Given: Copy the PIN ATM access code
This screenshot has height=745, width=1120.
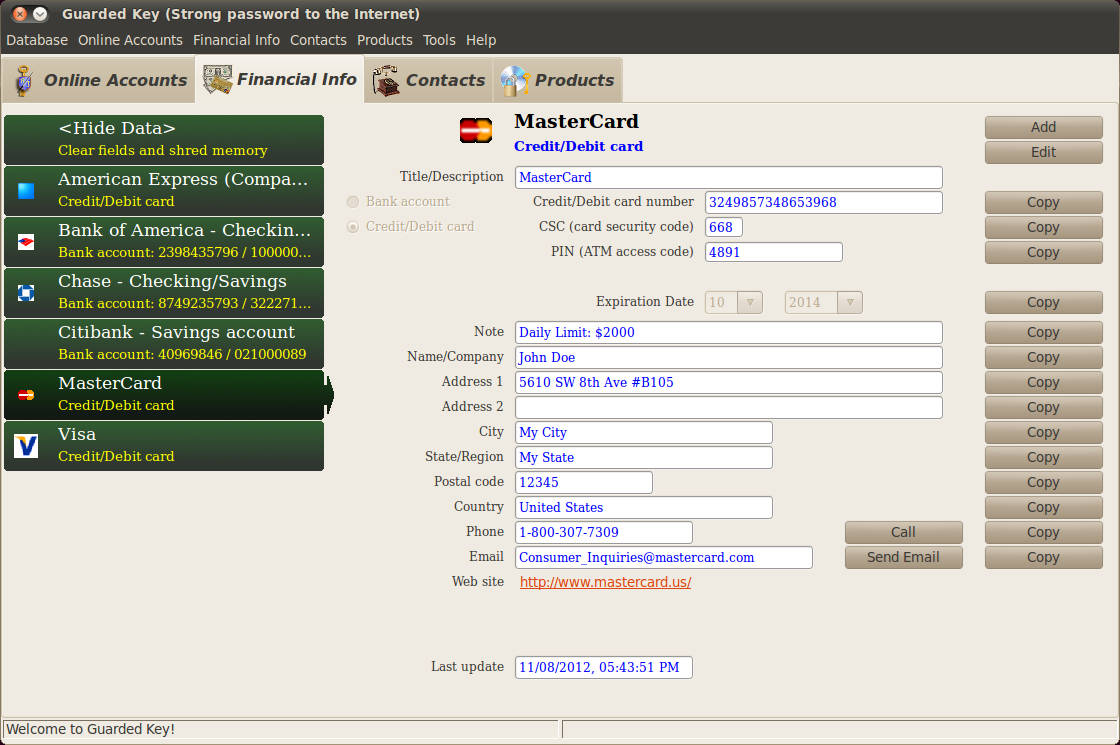Looking at the screenshot, I should click(1043, 252).
